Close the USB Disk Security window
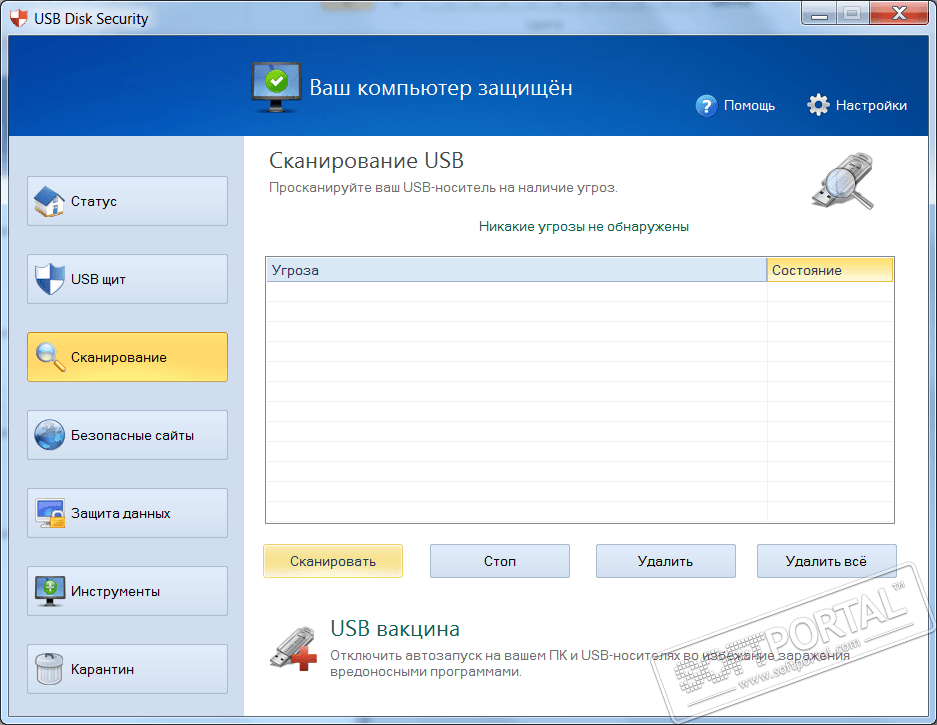Viewport: 937px width, 725px height. click(899, 14)
